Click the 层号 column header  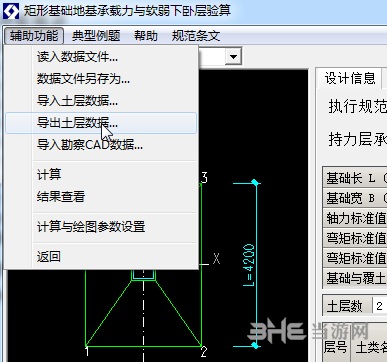tap(335, 347)
